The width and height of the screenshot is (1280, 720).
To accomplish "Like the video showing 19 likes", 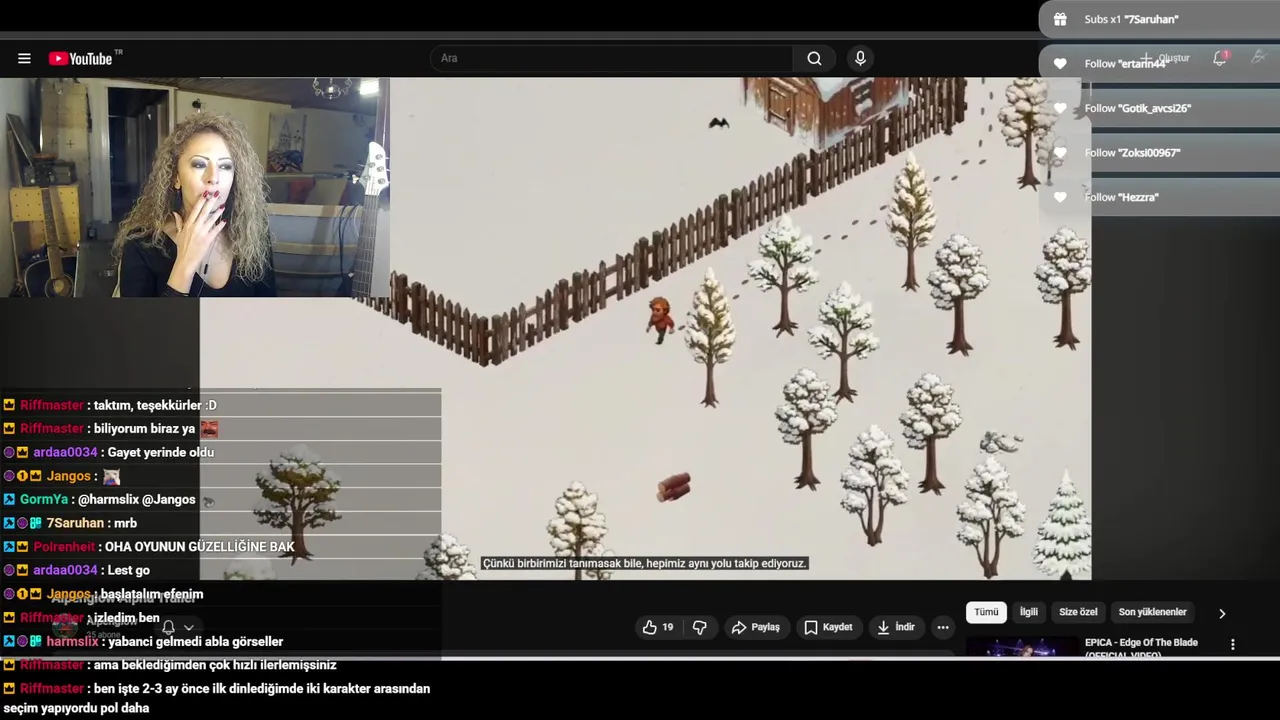I will [x=658, y=627].
